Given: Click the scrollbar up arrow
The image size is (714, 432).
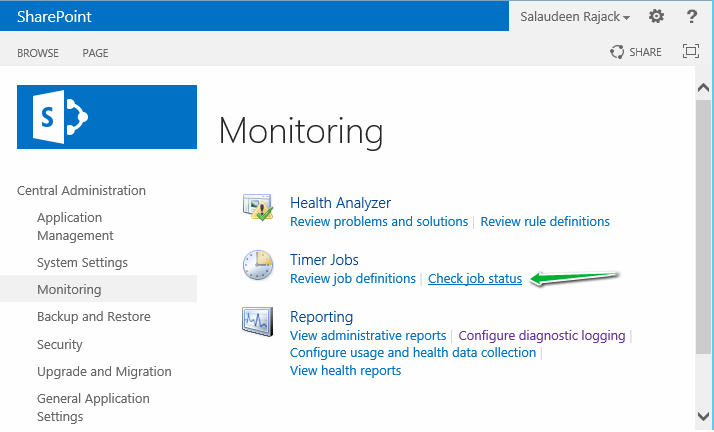Looking at the screenshot, I should pyautogui.click(x=704, y=87).
